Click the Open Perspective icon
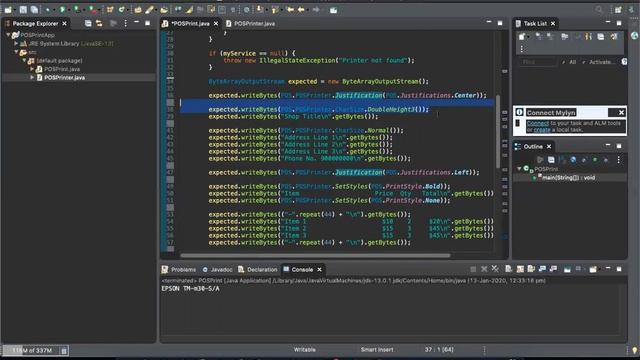Screen dimensions: 640x360 coord(618,9)
